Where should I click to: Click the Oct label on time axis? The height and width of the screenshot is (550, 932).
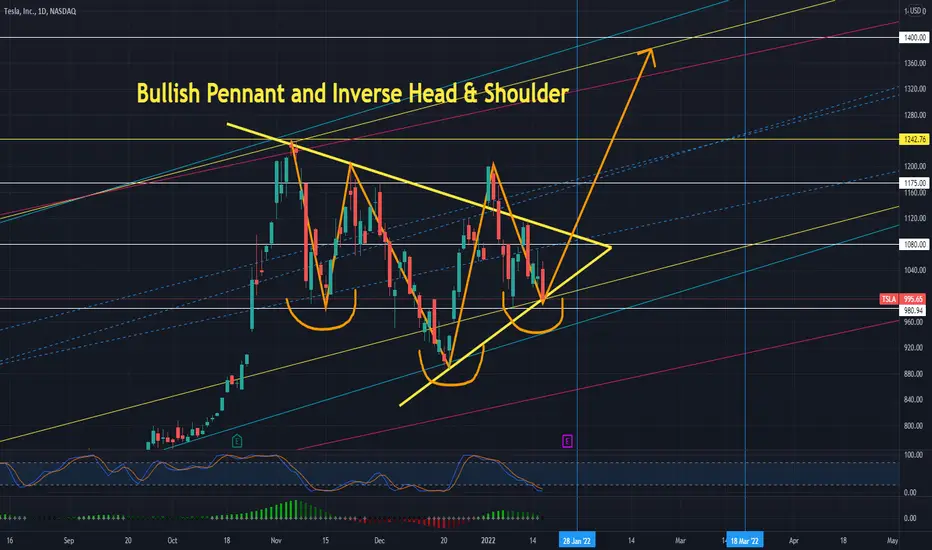[172, 540]
